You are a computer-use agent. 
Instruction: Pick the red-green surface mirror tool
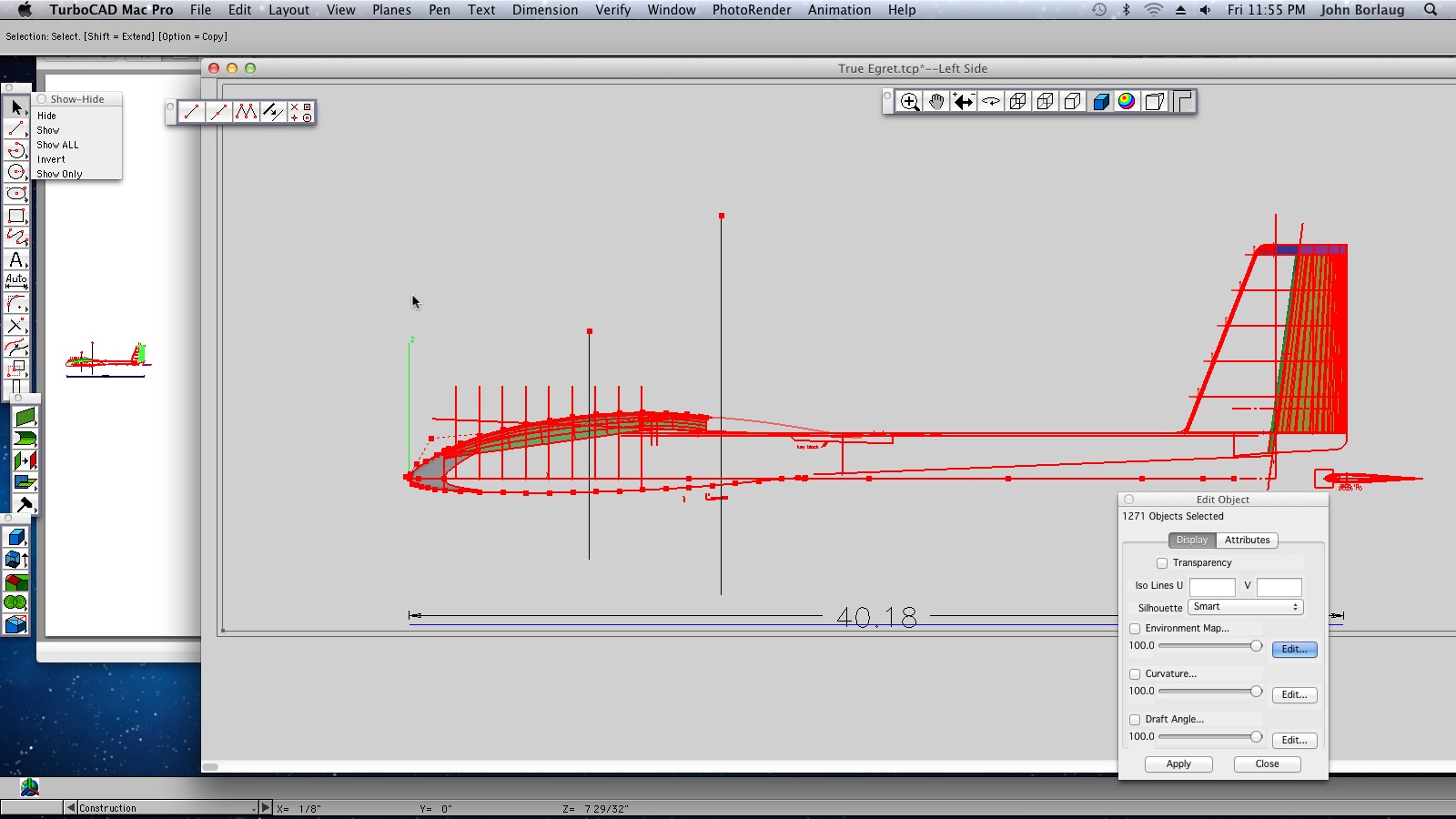point(25,461)
